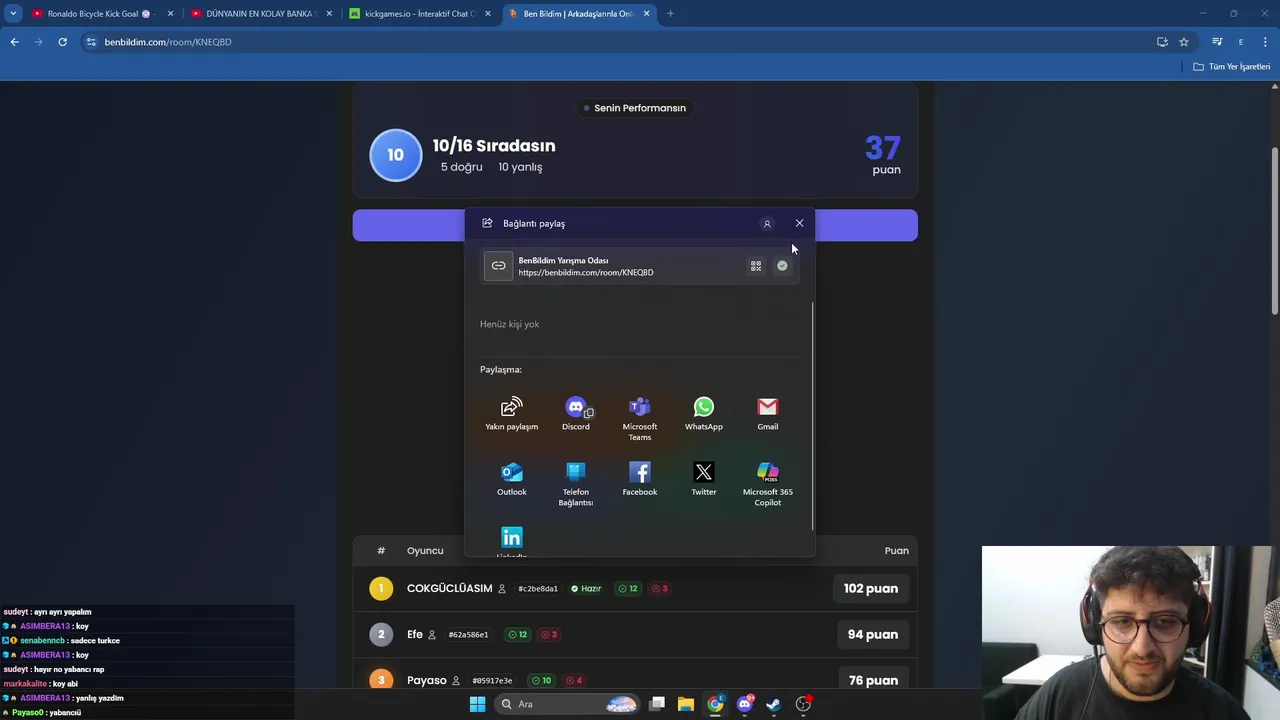Click the Efe player row name
This screenshot has width=1280, height=720.
[415, 634]
